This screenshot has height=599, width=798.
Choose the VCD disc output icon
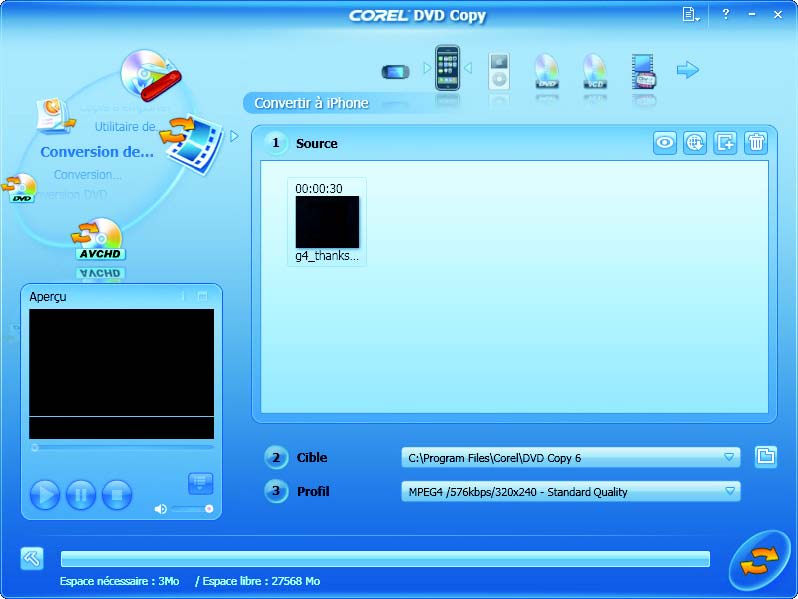[x=594, y=71]
